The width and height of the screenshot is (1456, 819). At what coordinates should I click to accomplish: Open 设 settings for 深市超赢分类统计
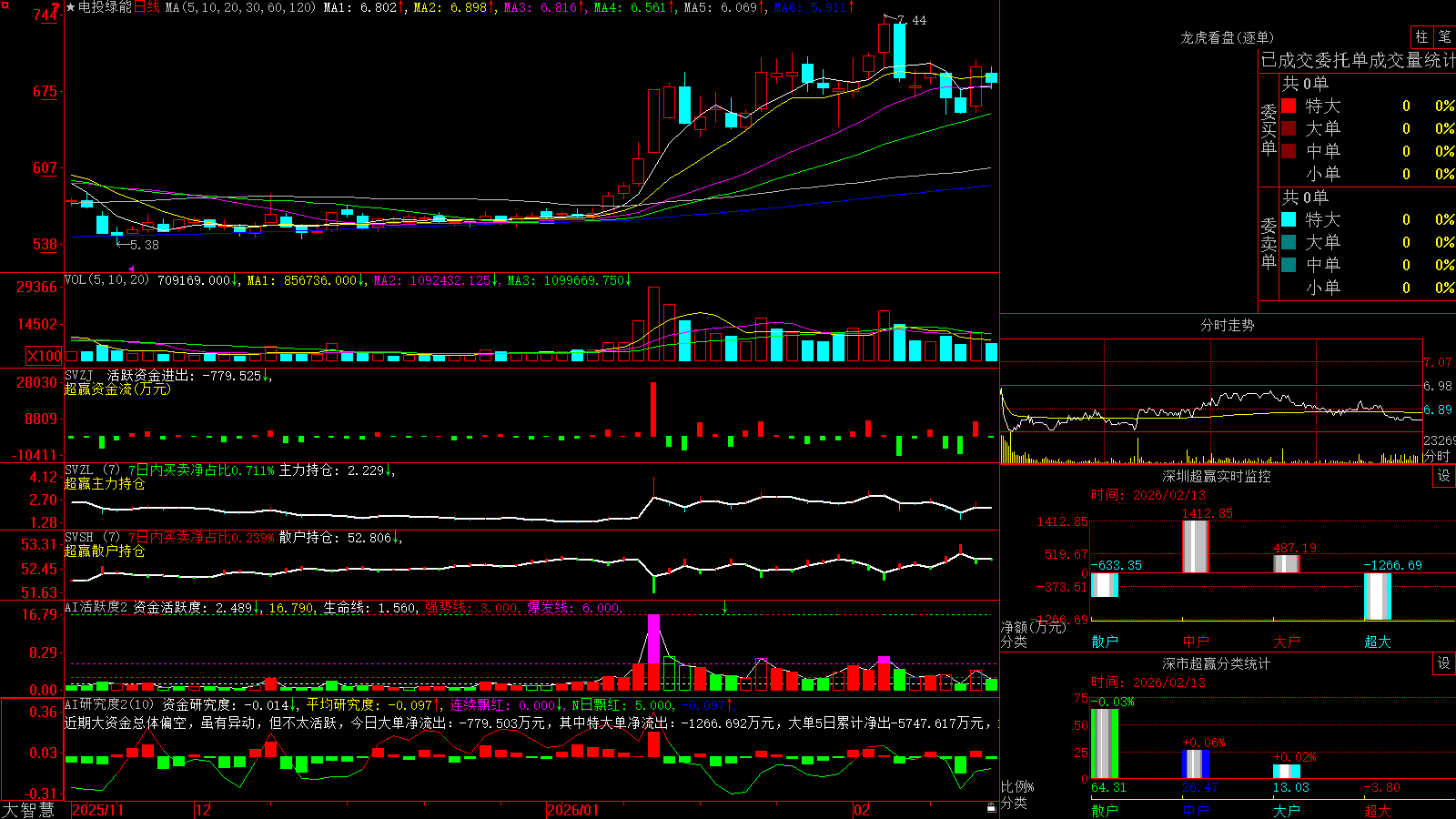1444,663
